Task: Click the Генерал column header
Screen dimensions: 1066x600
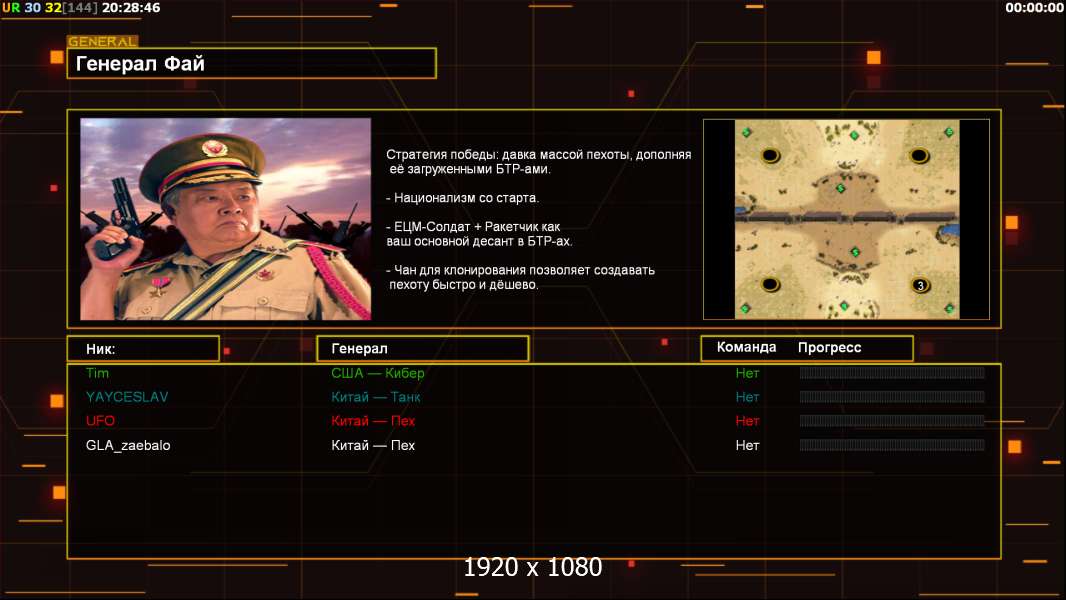Action: click(x=423, y=349)
